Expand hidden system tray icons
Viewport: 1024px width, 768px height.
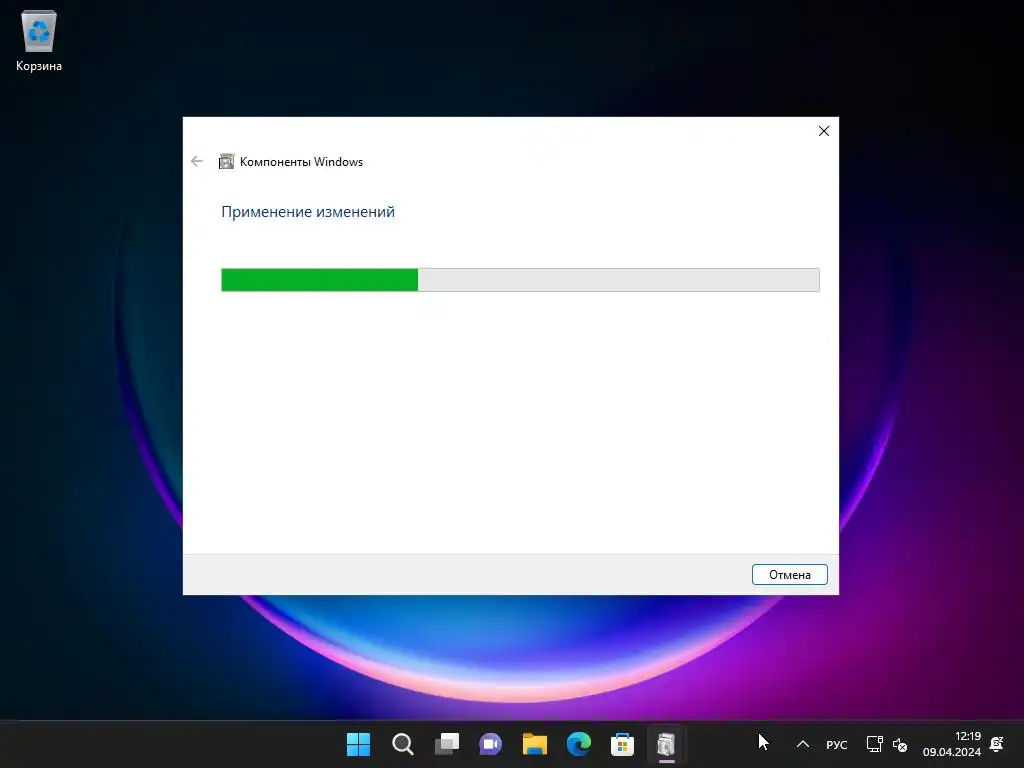coord(803,744)
